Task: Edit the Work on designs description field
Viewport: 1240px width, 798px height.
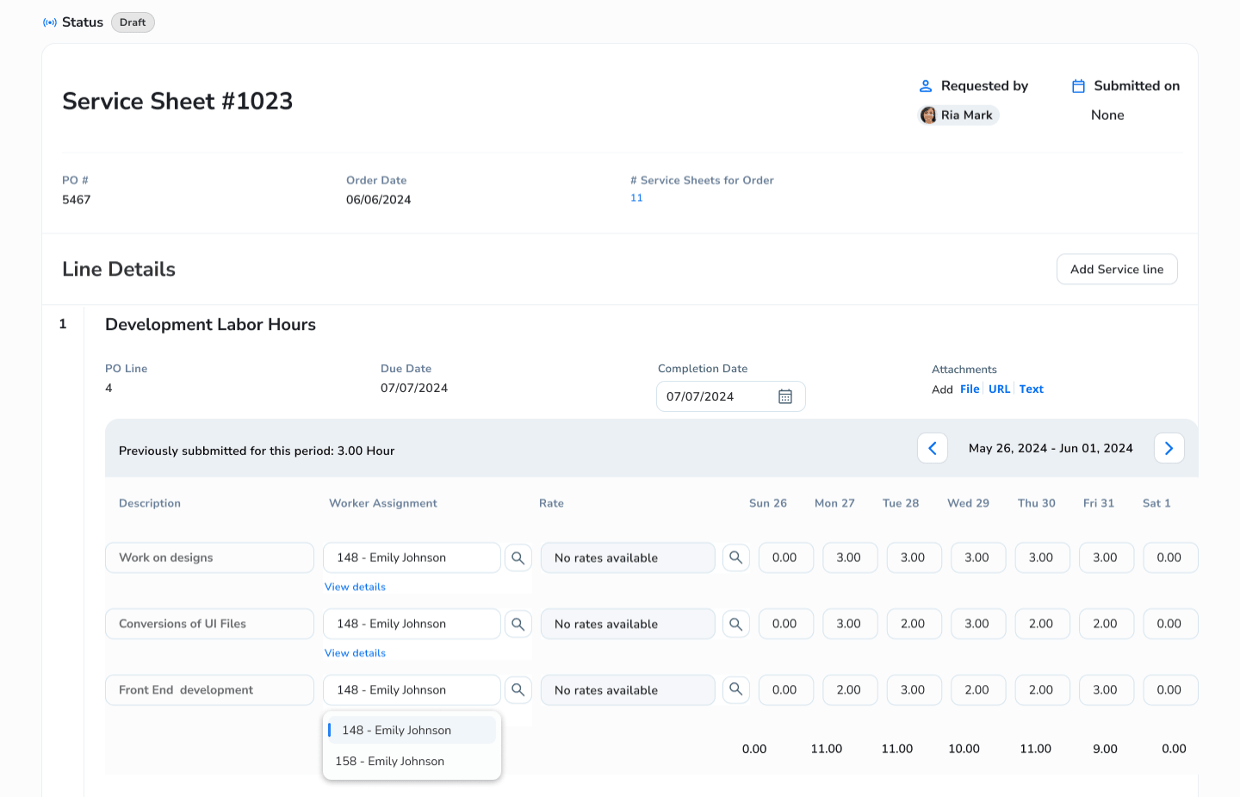Action: pyautogui.click(x=210, y=558)
